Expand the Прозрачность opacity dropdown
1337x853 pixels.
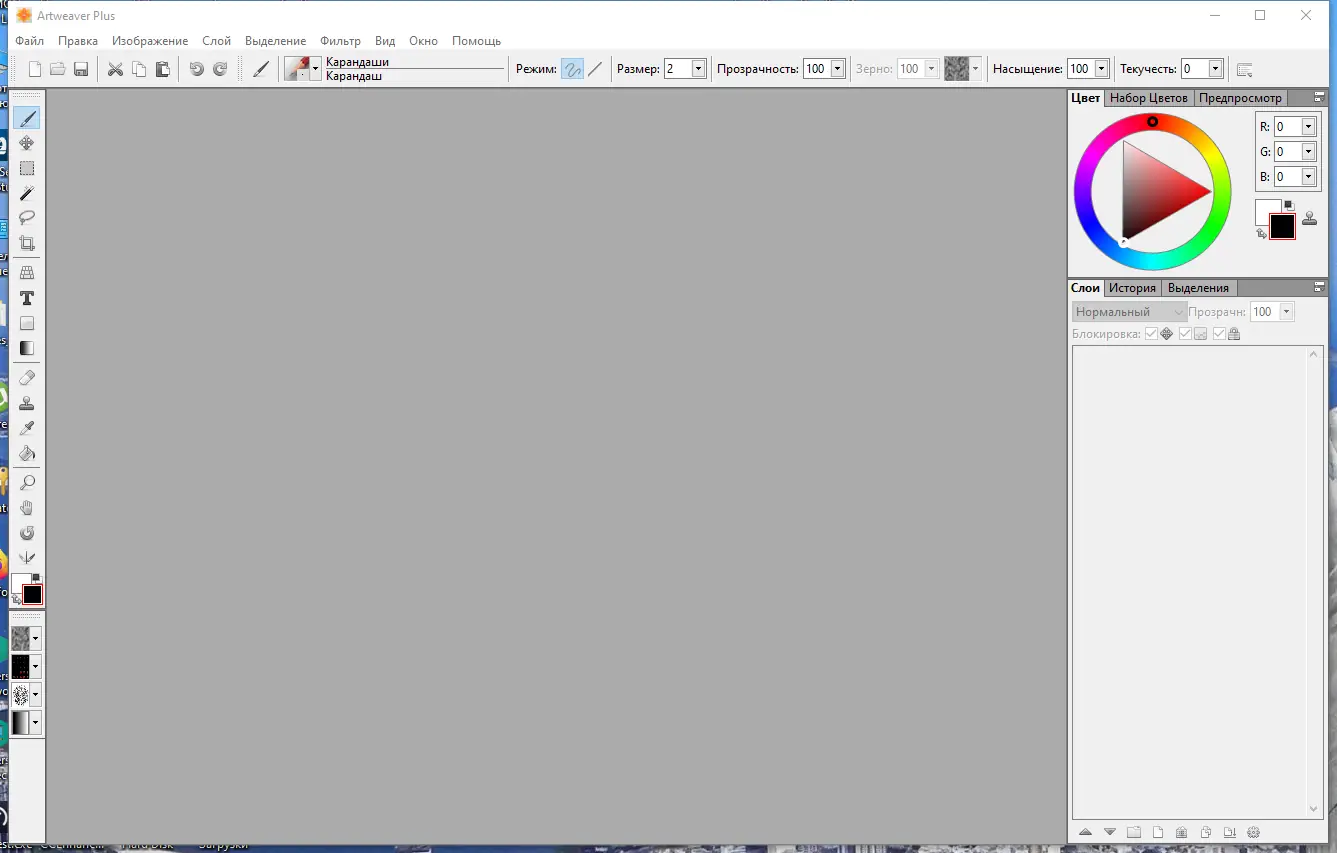click(835, 68)
